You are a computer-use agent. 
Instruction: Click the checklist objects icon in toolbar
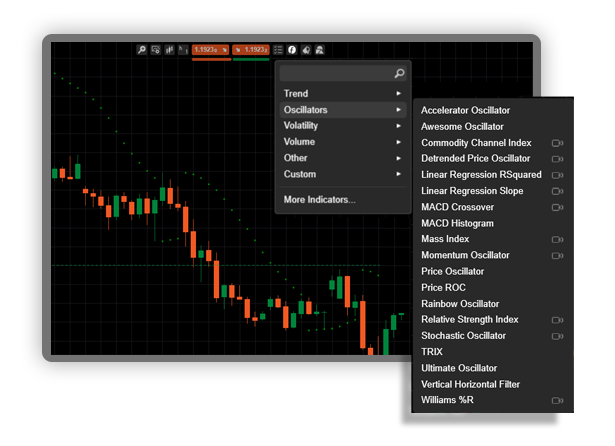pyautogui.click(x=278, y=50)
